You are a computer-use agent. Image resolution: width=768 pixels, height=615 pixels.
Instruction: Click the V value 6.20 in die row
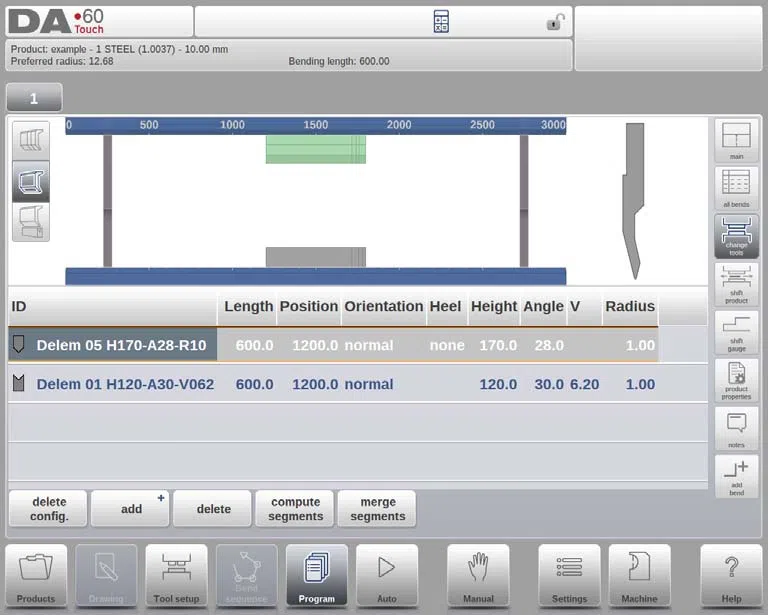coord(584,384)
